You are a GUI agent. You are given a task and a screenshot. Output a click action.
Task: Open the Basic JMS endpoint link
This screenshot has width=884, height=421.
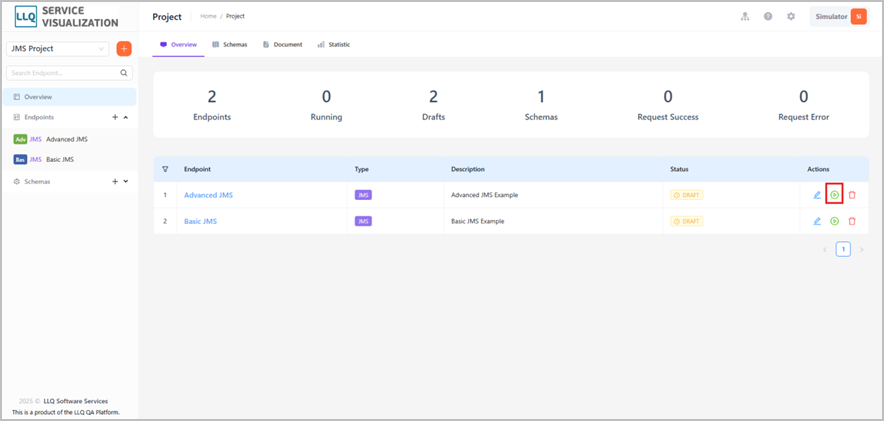[x=200, y=221]
